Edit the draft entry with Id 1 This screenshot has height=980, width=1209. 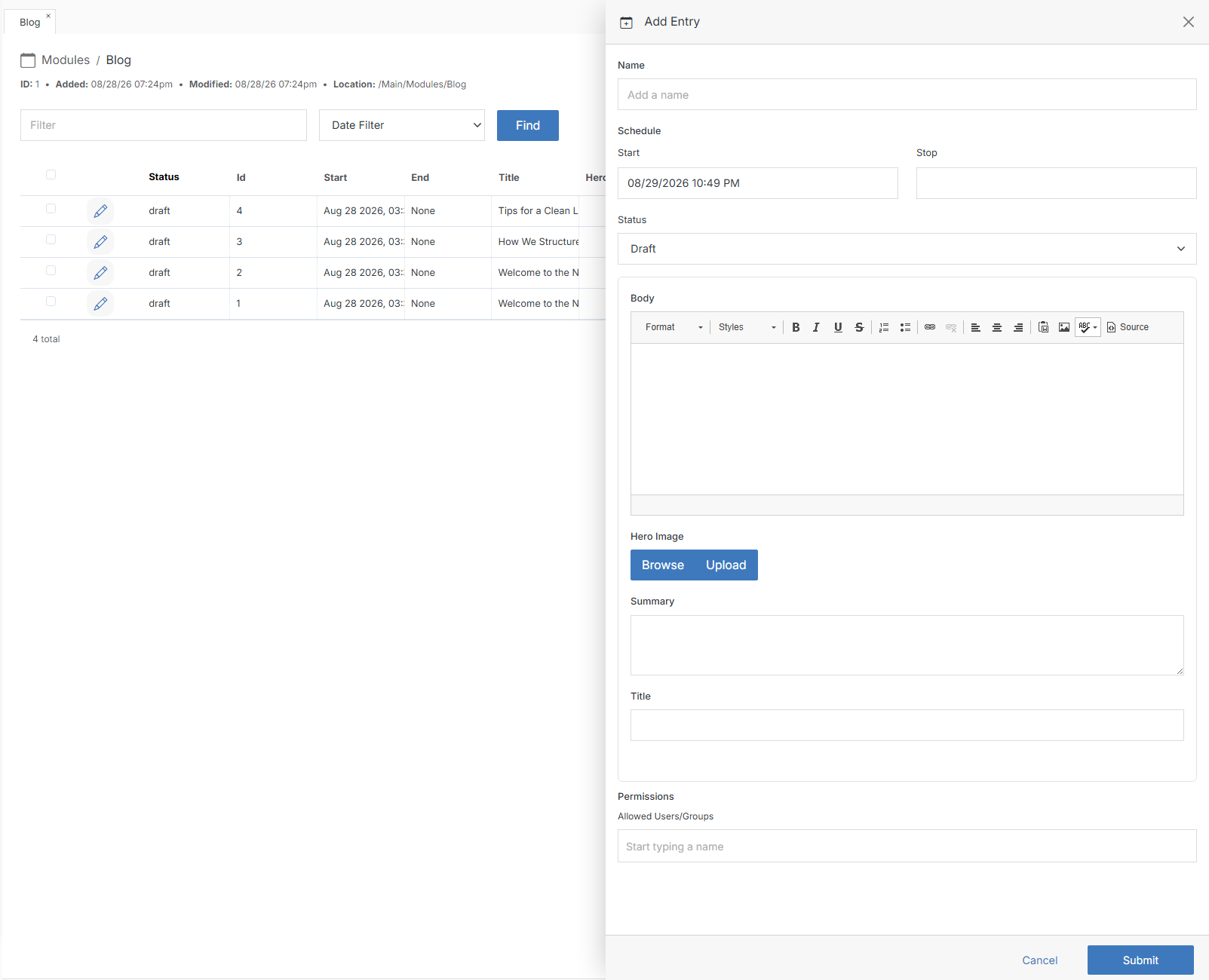(100, 304)
